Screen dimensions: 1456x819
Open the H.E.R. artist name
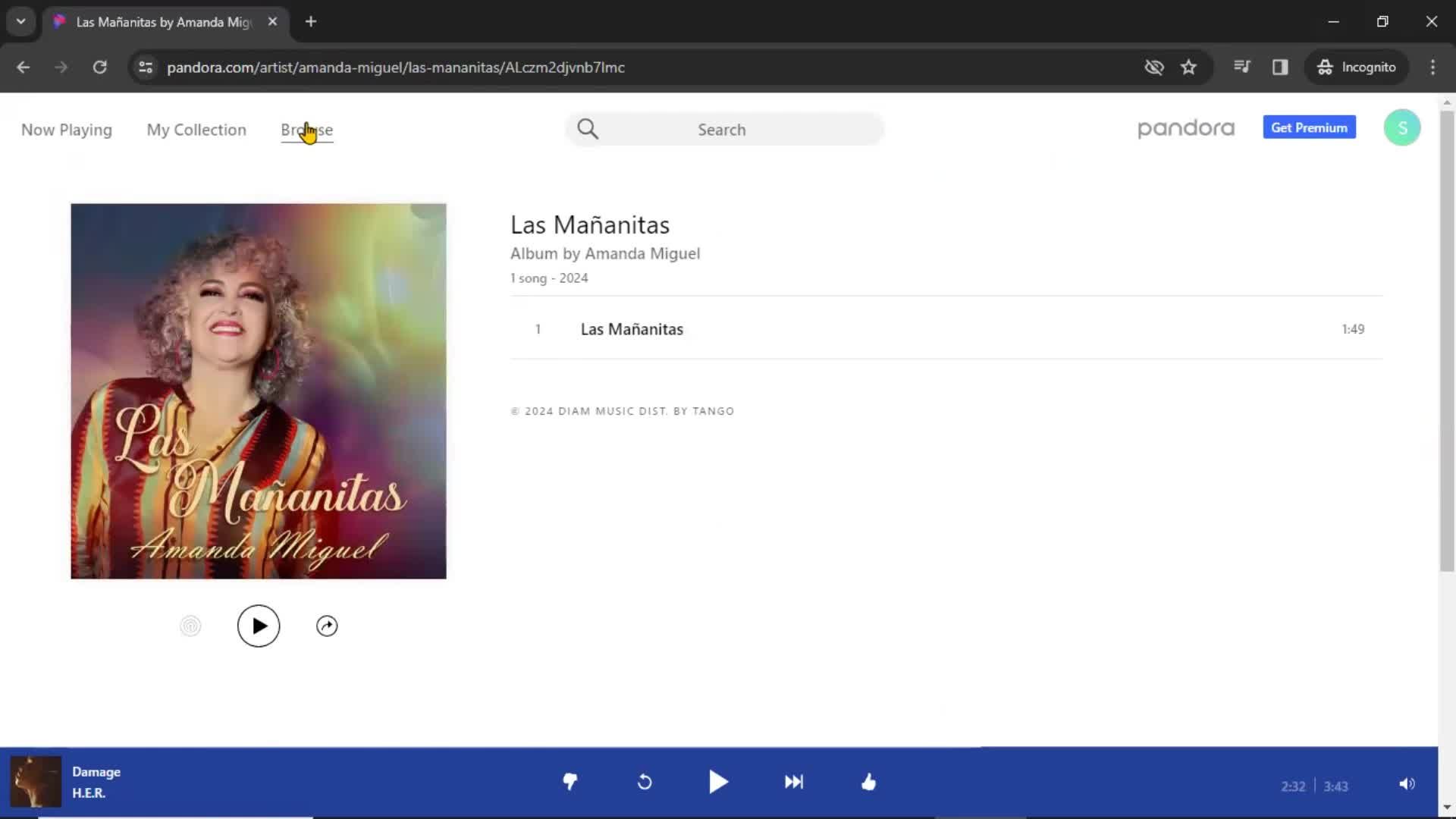click(x=89, y=792)
